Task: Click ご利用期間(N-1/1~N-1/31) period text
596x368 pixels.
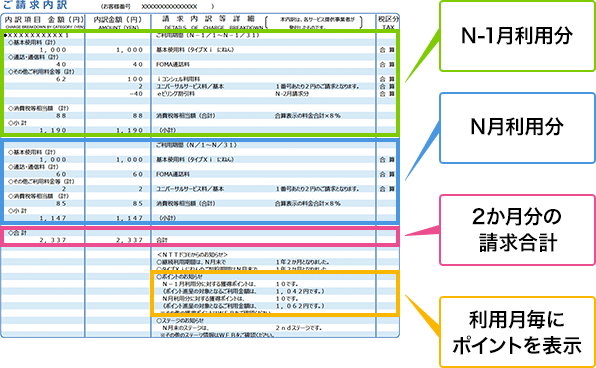Action: (208, 35)
